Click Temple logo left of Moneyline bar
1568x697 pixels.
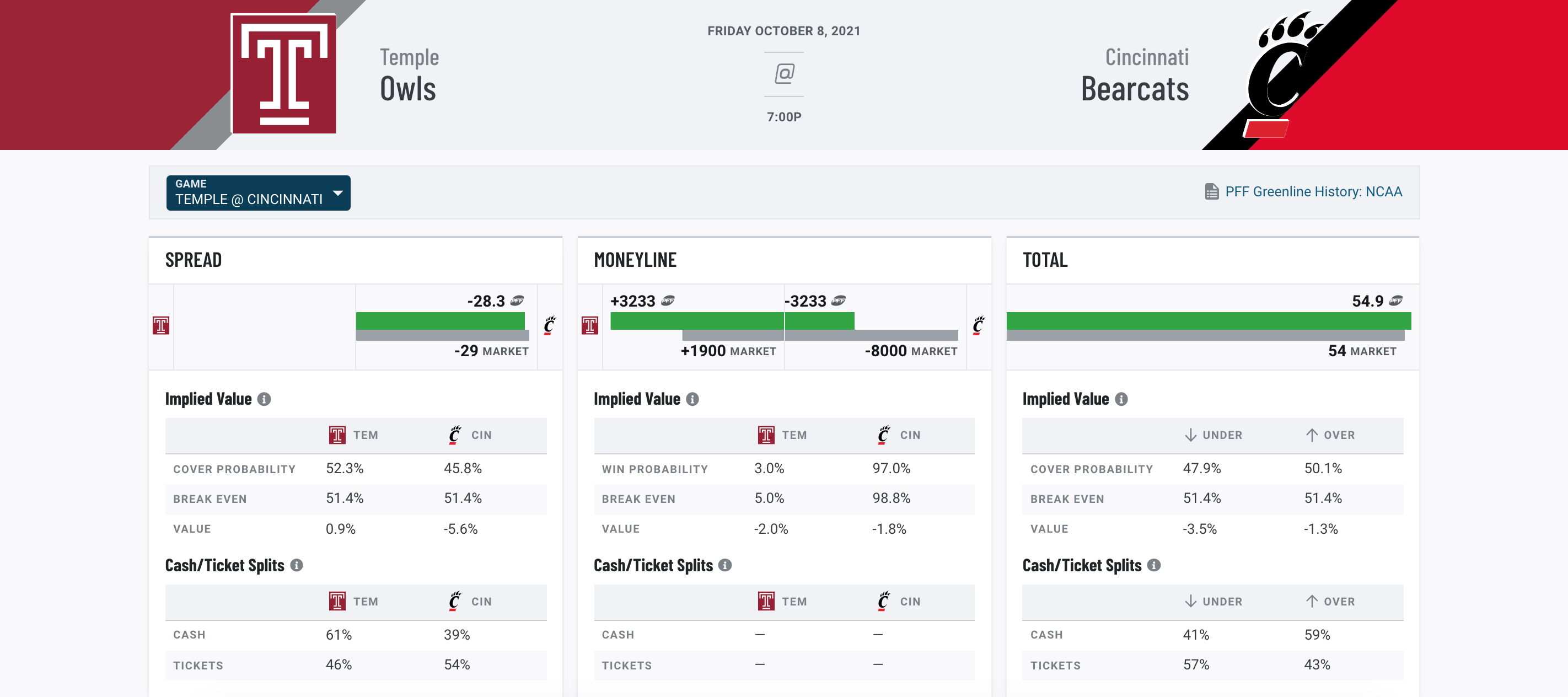pos(589,326)
